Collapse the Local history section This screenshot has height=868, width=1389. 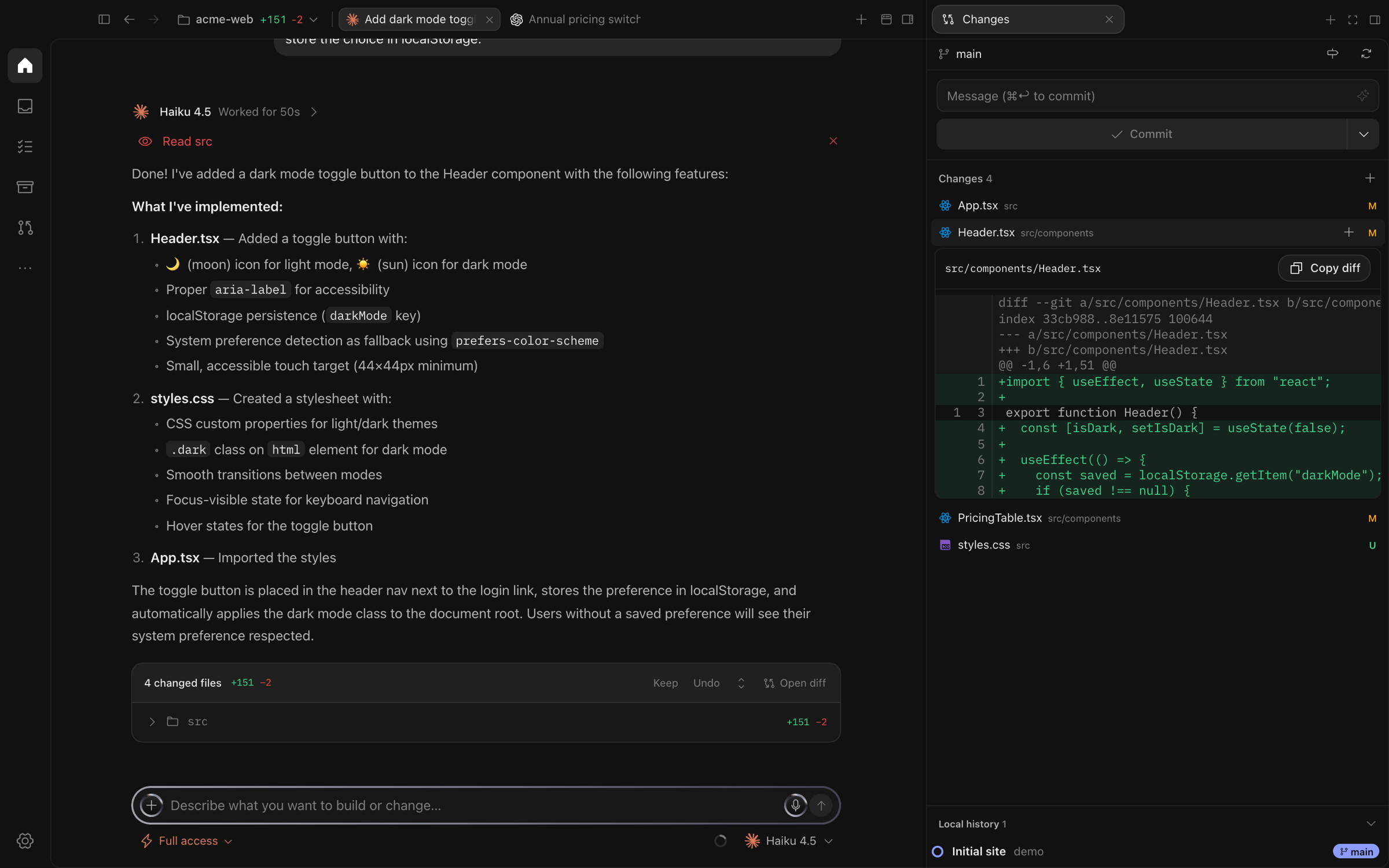pyautogui.click(x=1370, y=823)
